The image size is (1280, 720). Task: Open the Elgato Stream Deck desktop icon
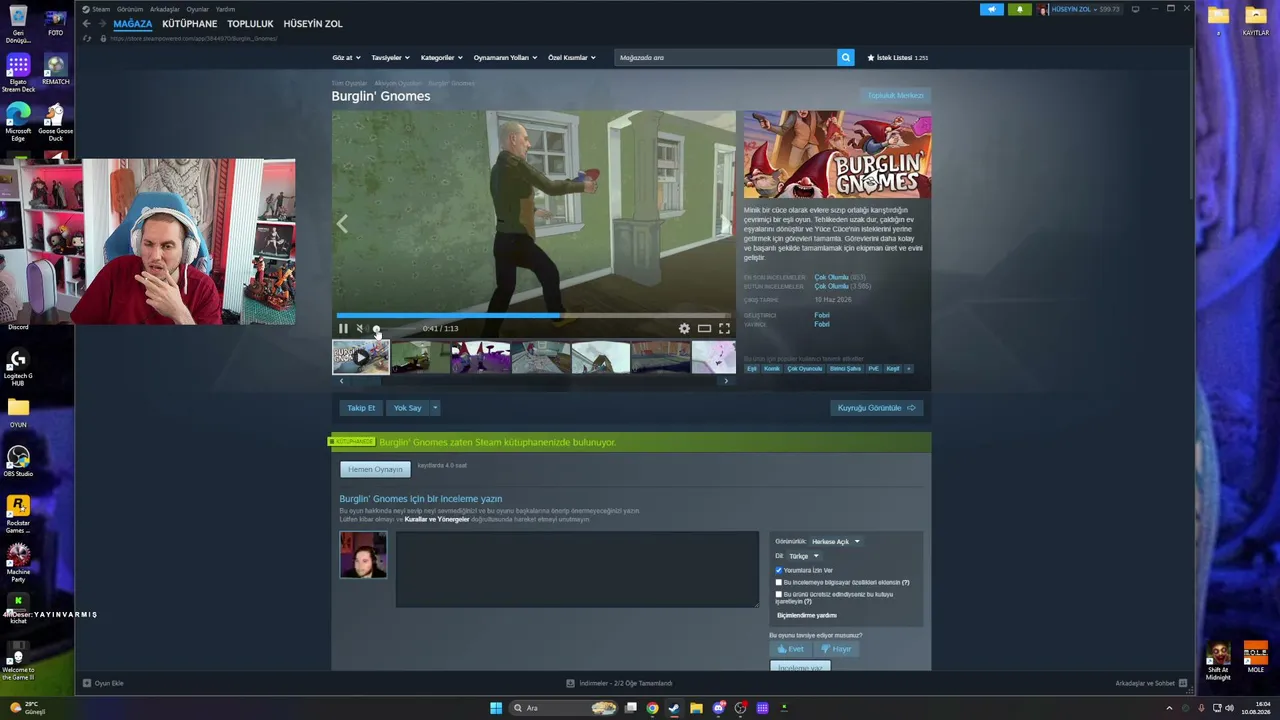click(x=18, y=74)
